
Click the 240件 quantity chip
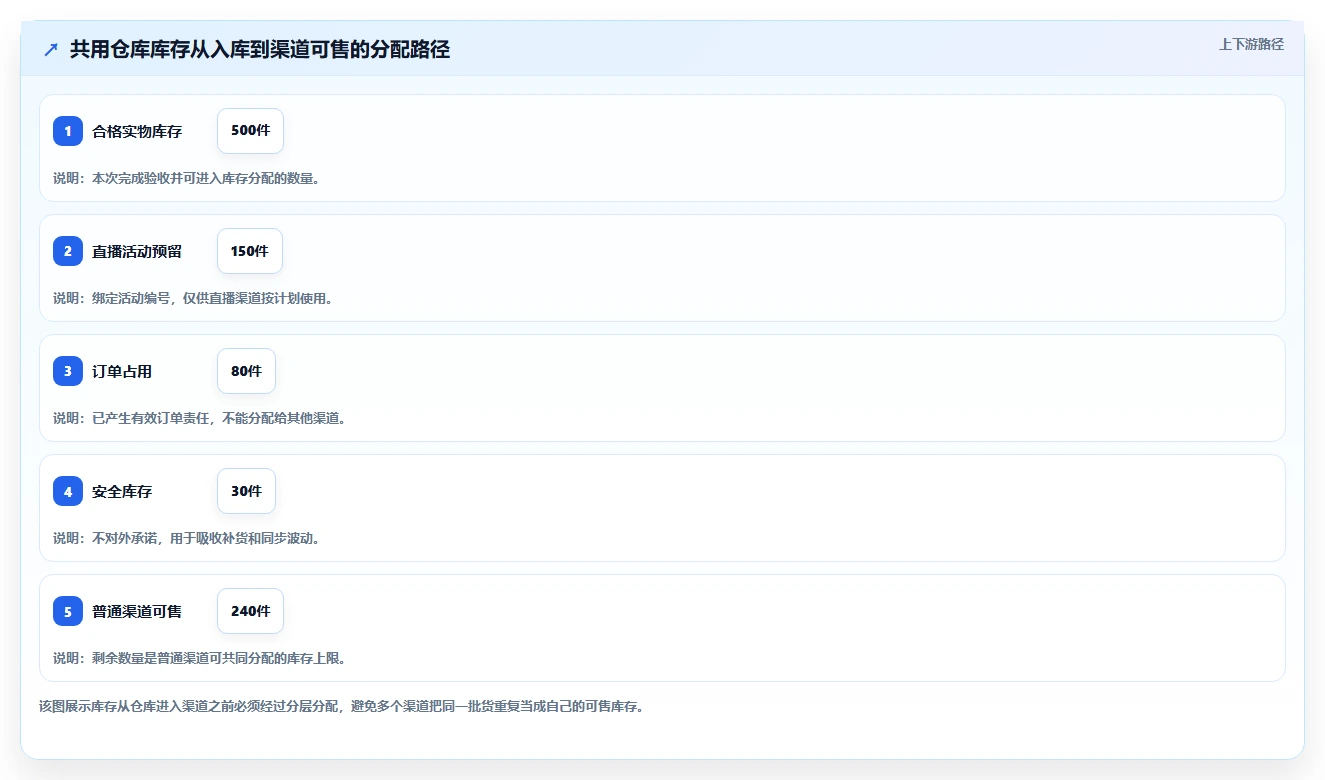coord(250,611)
